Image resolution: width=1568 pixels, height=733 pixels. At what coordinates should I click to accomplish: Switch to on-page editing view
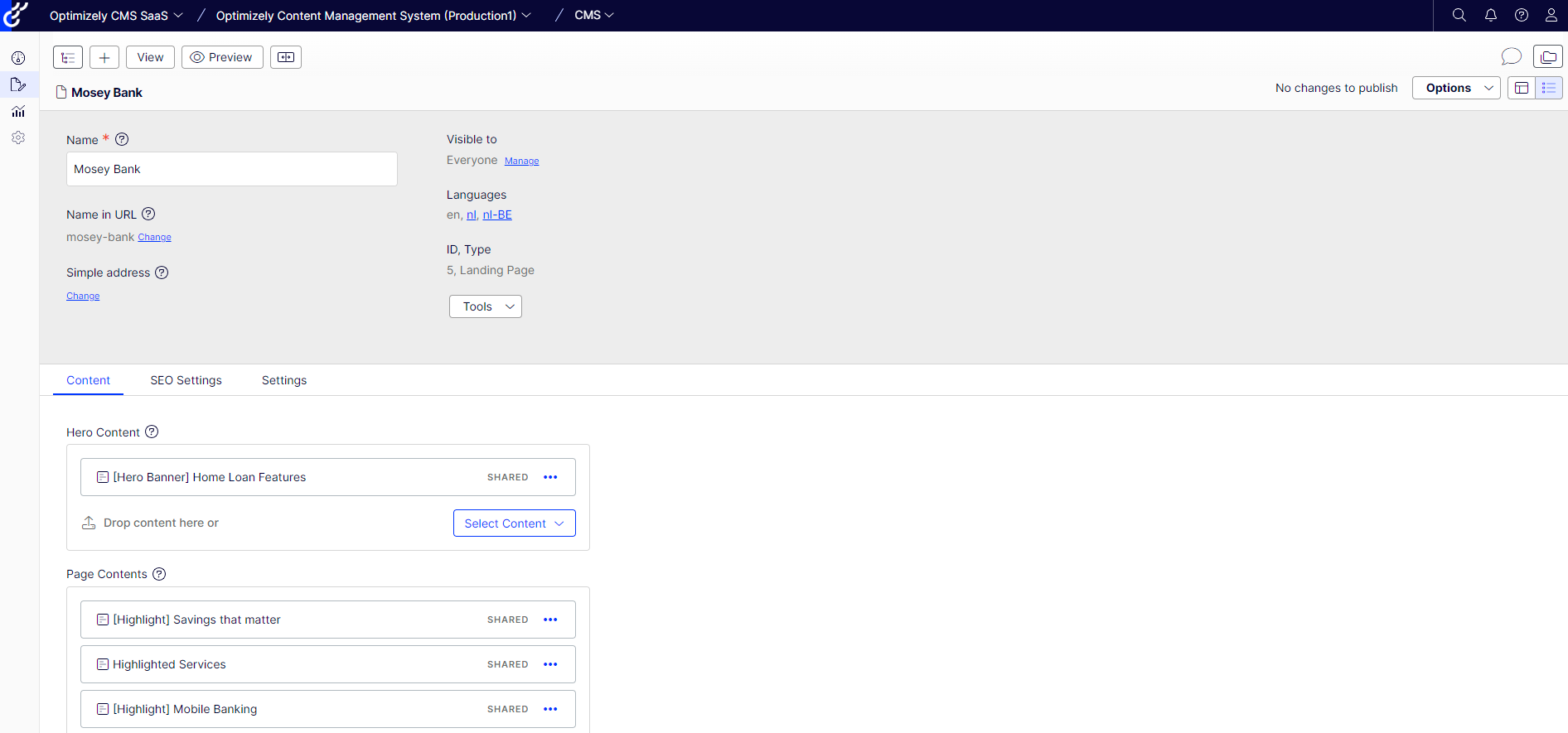[x=1522, y=88]
